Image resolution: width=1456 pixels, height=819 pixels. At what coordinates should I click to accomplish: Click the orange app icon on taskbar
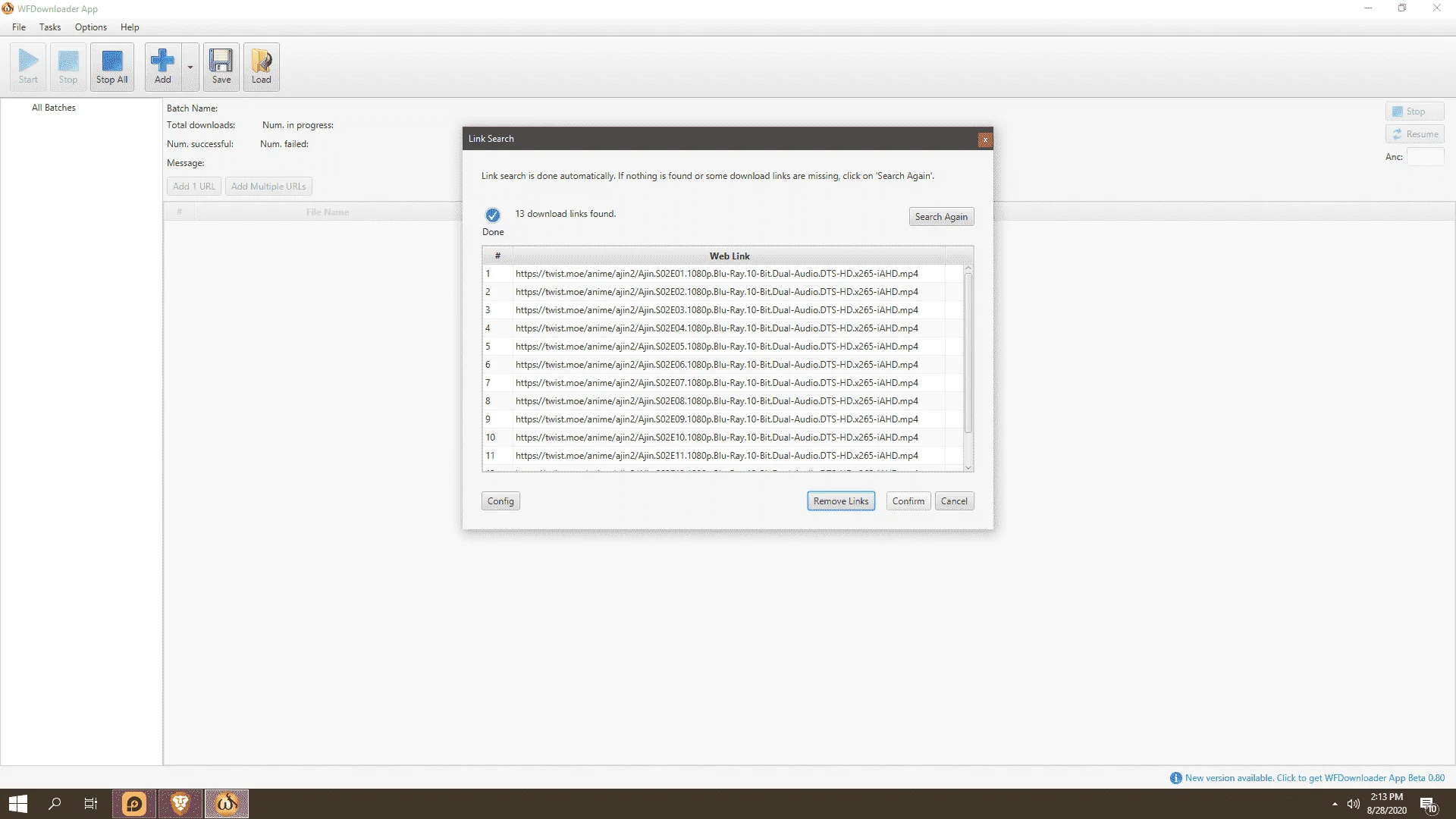tap(134, 804)
